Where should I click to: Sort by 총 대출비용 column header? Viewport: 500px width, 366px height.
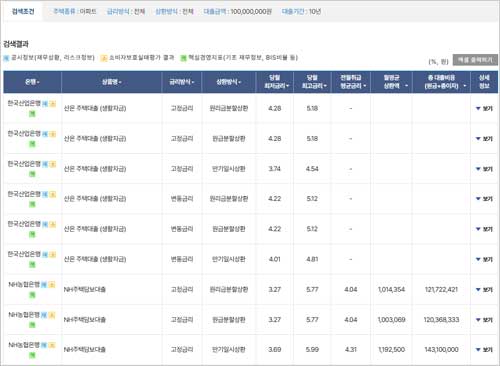441,82
